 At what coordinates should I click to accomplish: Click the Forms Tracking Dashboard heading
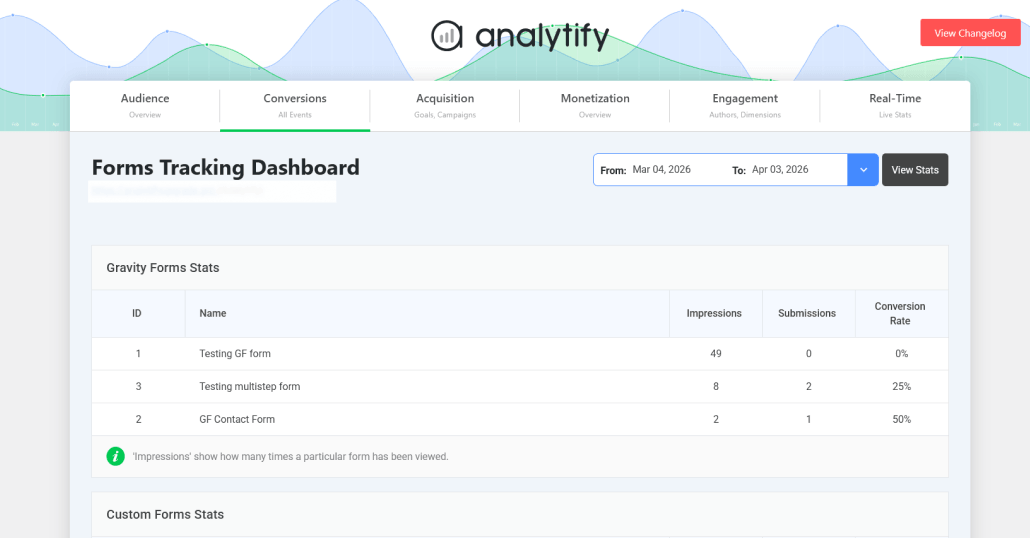(x=225, y=168)
